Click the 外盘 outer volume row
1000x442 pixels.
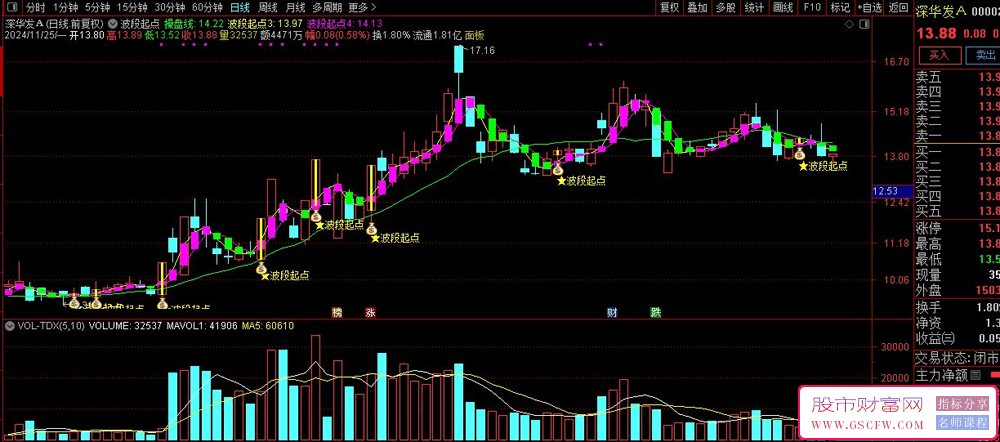click(957, 290)
